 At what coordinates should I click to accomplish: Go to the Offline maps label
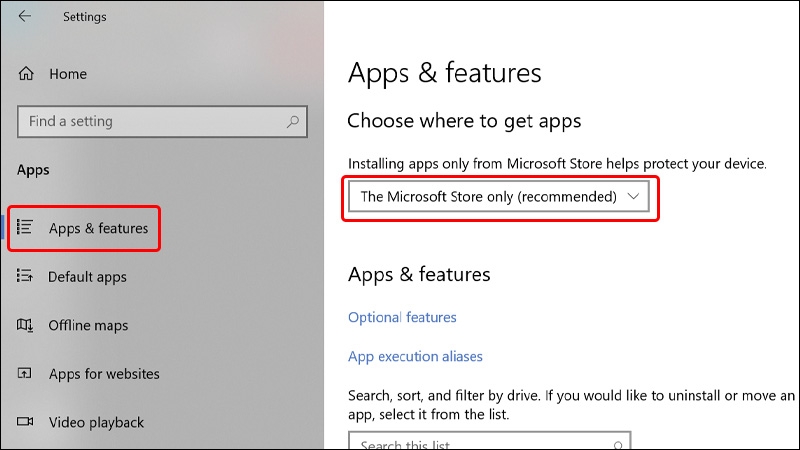88,325
